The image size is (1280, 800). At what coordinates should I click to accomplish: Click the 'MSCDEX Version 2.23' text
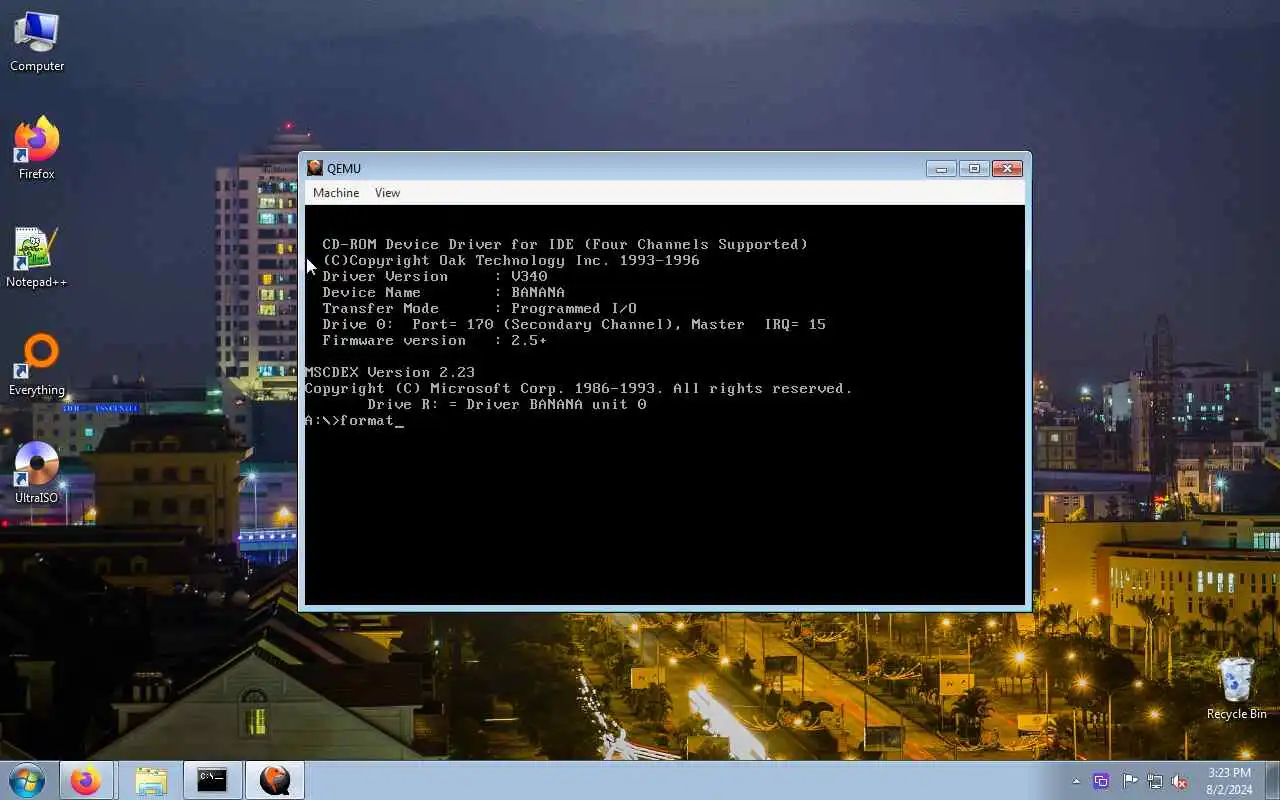(390, 372)
